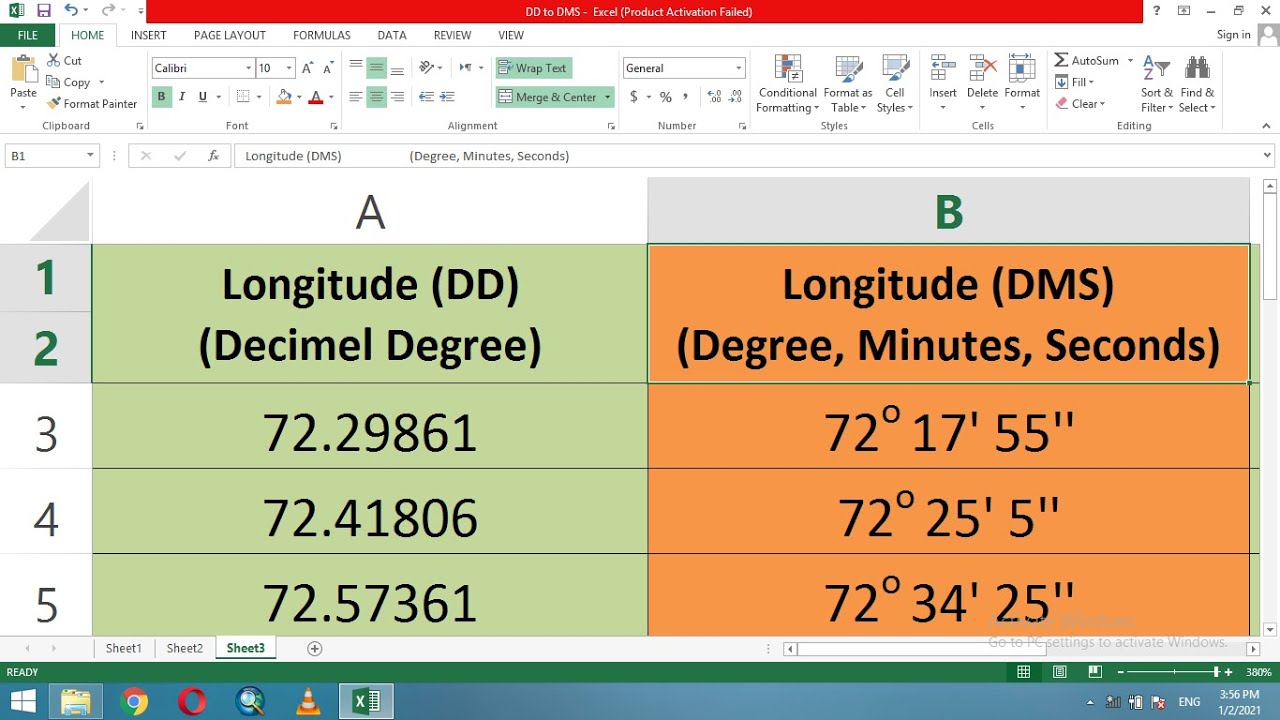Apply Accounting dollar number format
Image resolution: width=1280 pixels, height=720 pixels.
click(x=634, y=97)
